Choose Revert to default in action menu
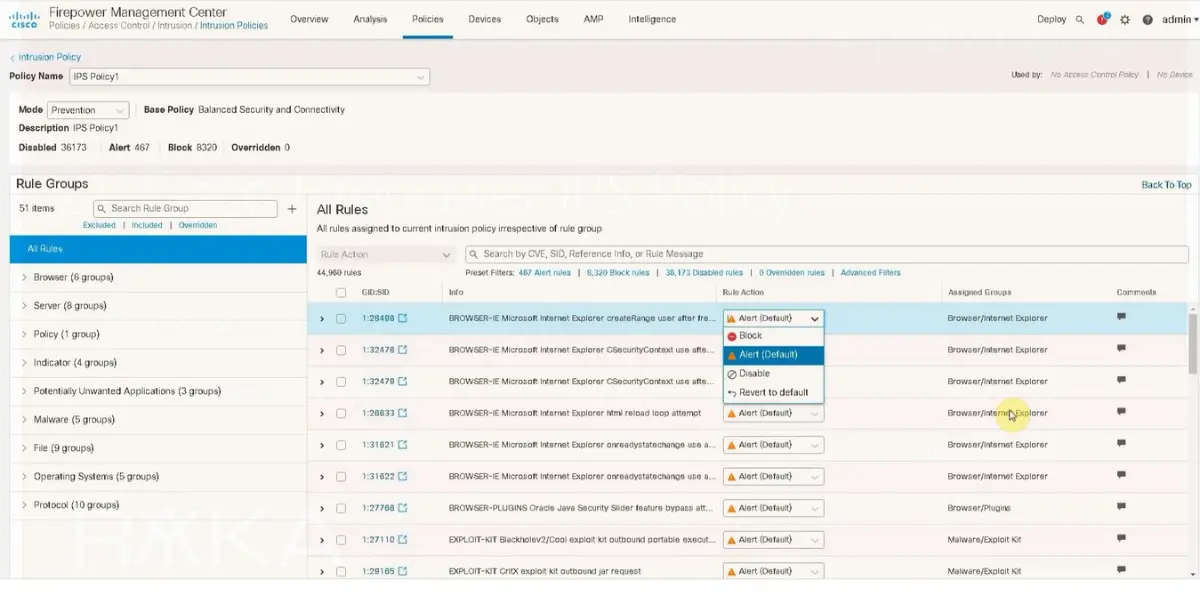Screen dimensions: 1200x600 [x=773, y=393]
